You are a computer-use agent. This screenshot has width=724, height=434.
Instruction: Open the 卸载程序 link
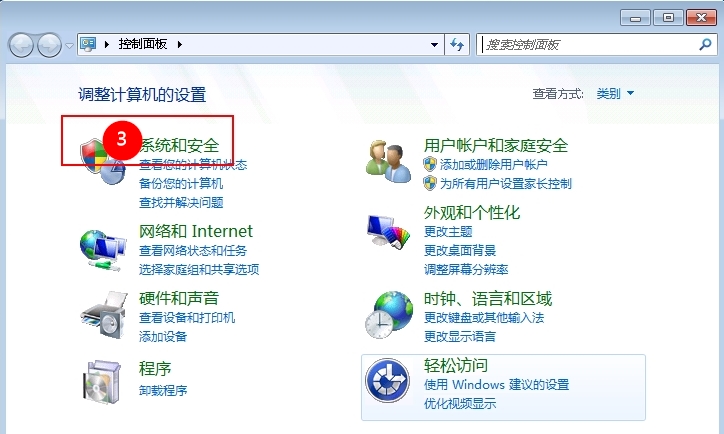click(163, 391)
